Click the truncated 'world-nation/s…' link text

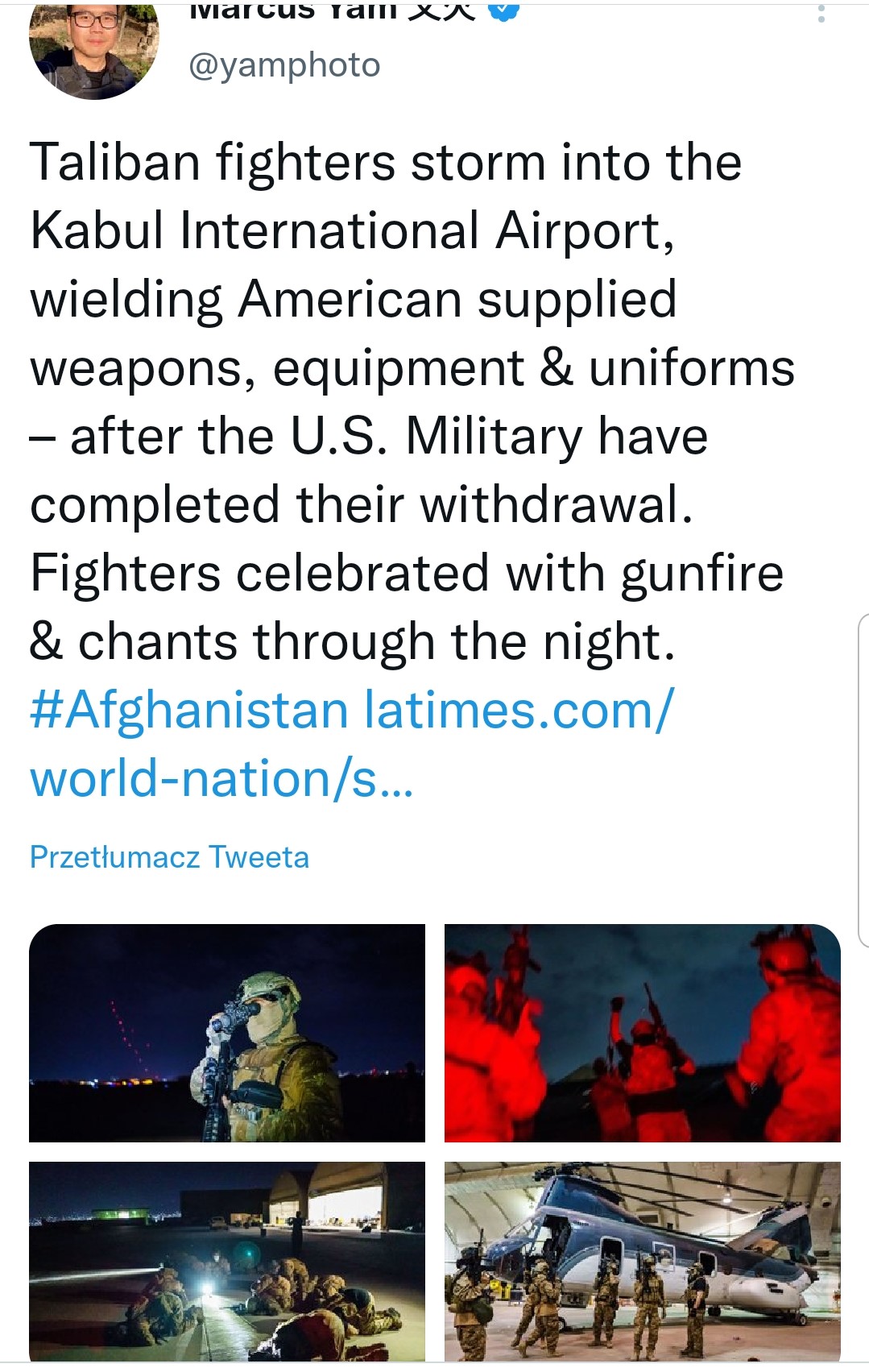(221, 779)
